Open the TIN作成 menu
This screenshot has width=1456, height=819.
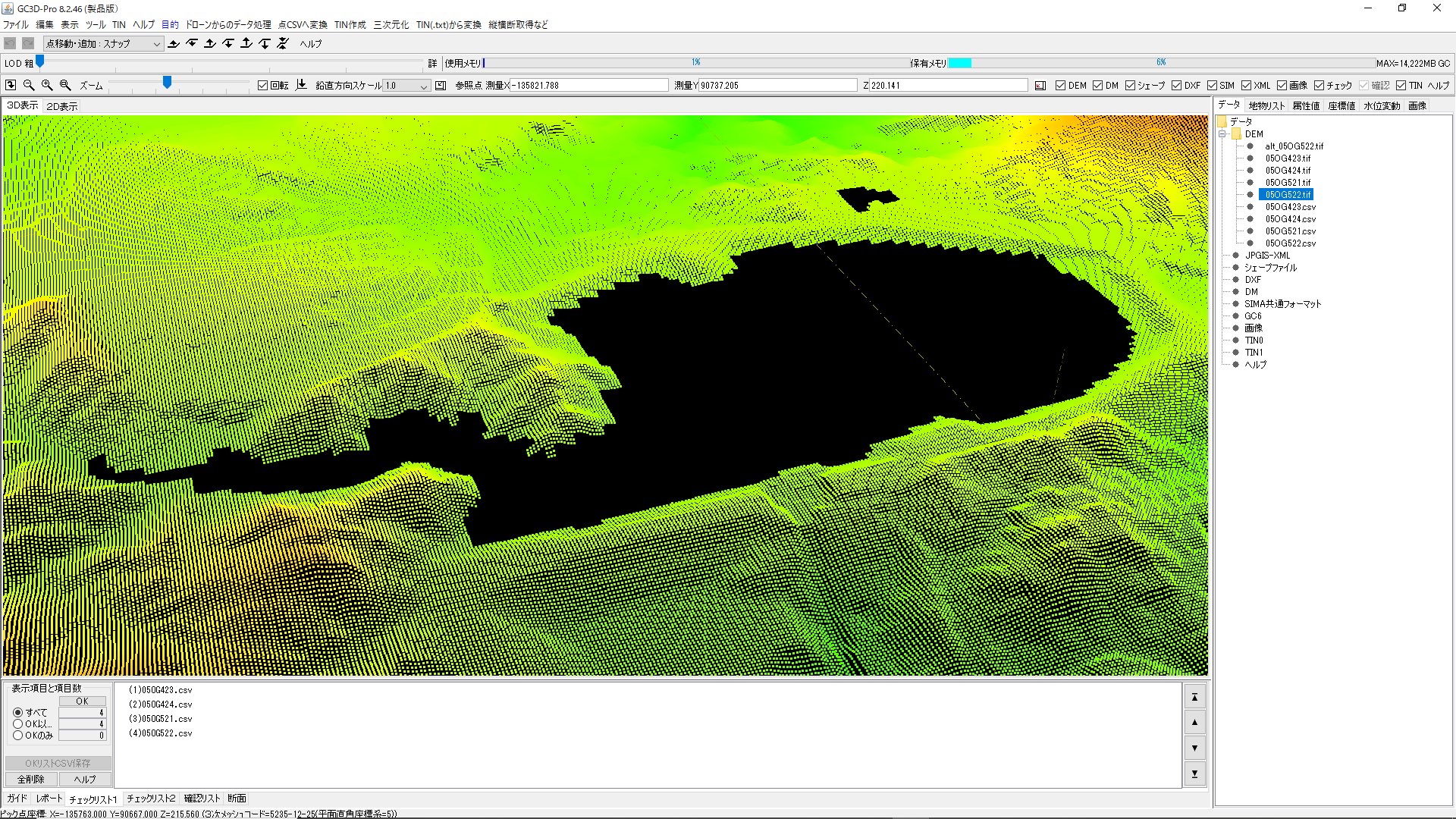pyautogui.click(x=350, y=24)
